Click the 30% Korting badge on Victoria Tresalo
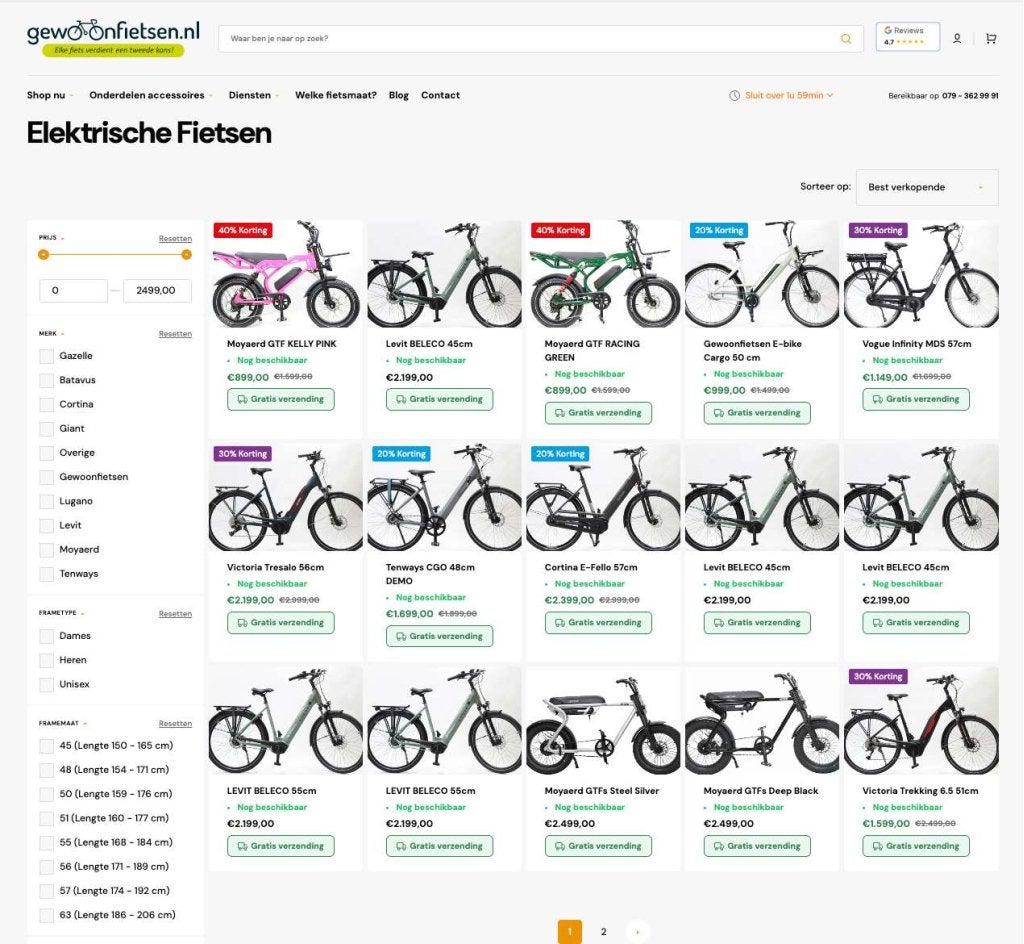The height and width of the screenshot is (944, 1024). tap(243, 454)
